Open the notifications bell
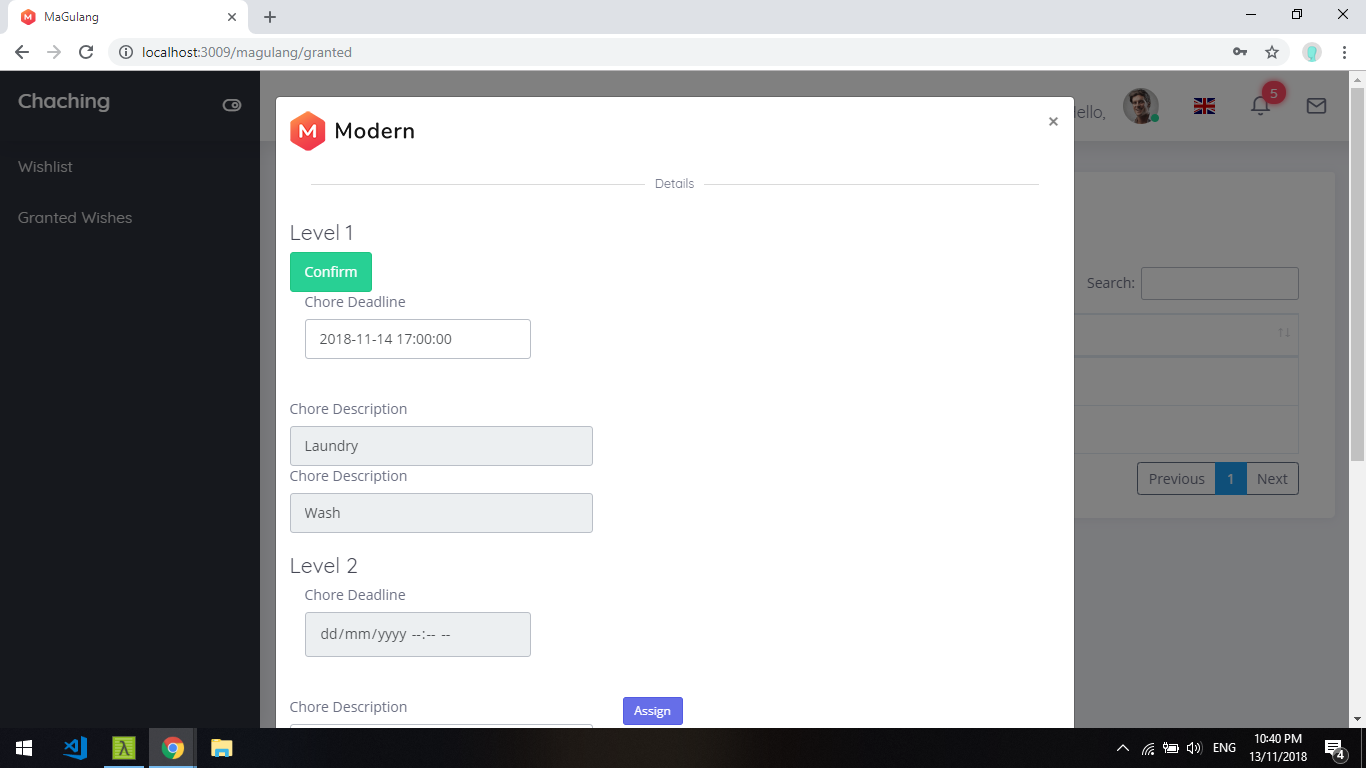The width and height of the screenshot is (1366, 768). (1260, 105)
